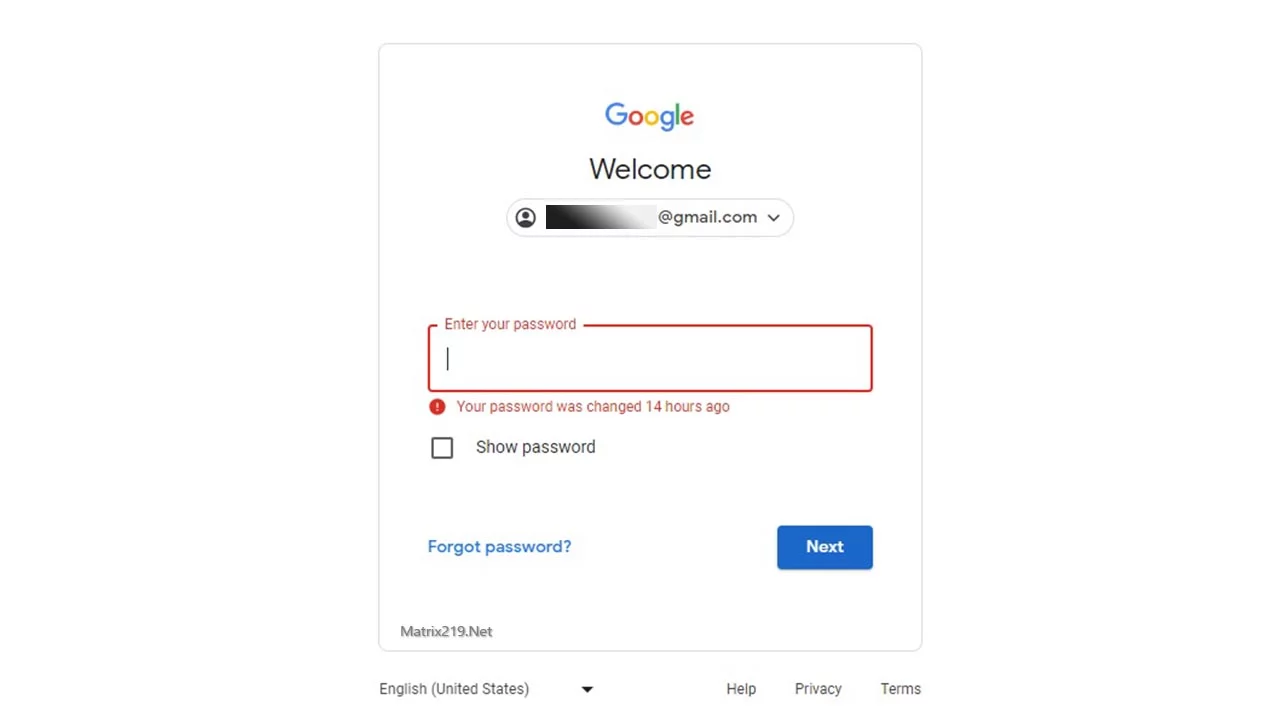Image resolution: width=1280 pixels, height=720 pixels.
Task: Expand the account chooser chevron next to gmail.com
Action: 773,217
